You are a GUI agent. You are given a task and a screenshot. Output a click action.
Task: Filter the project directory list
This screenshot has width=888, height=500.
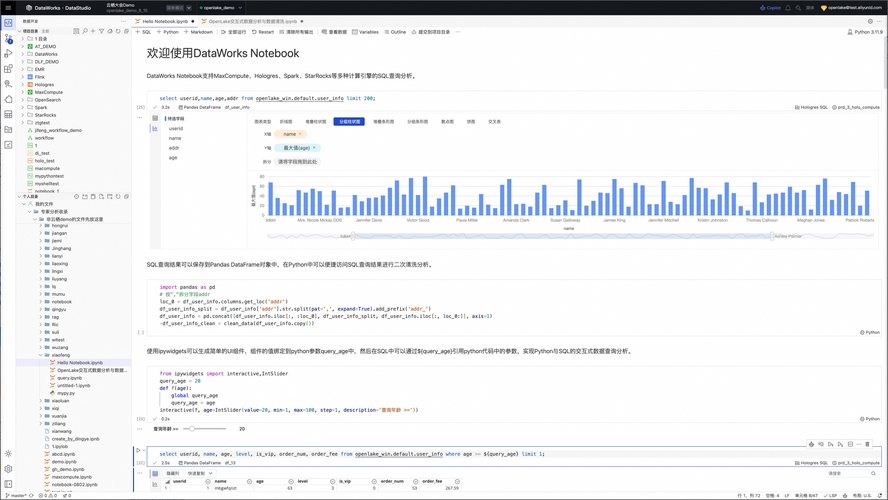pyautogui.click(x=101, y=31)
